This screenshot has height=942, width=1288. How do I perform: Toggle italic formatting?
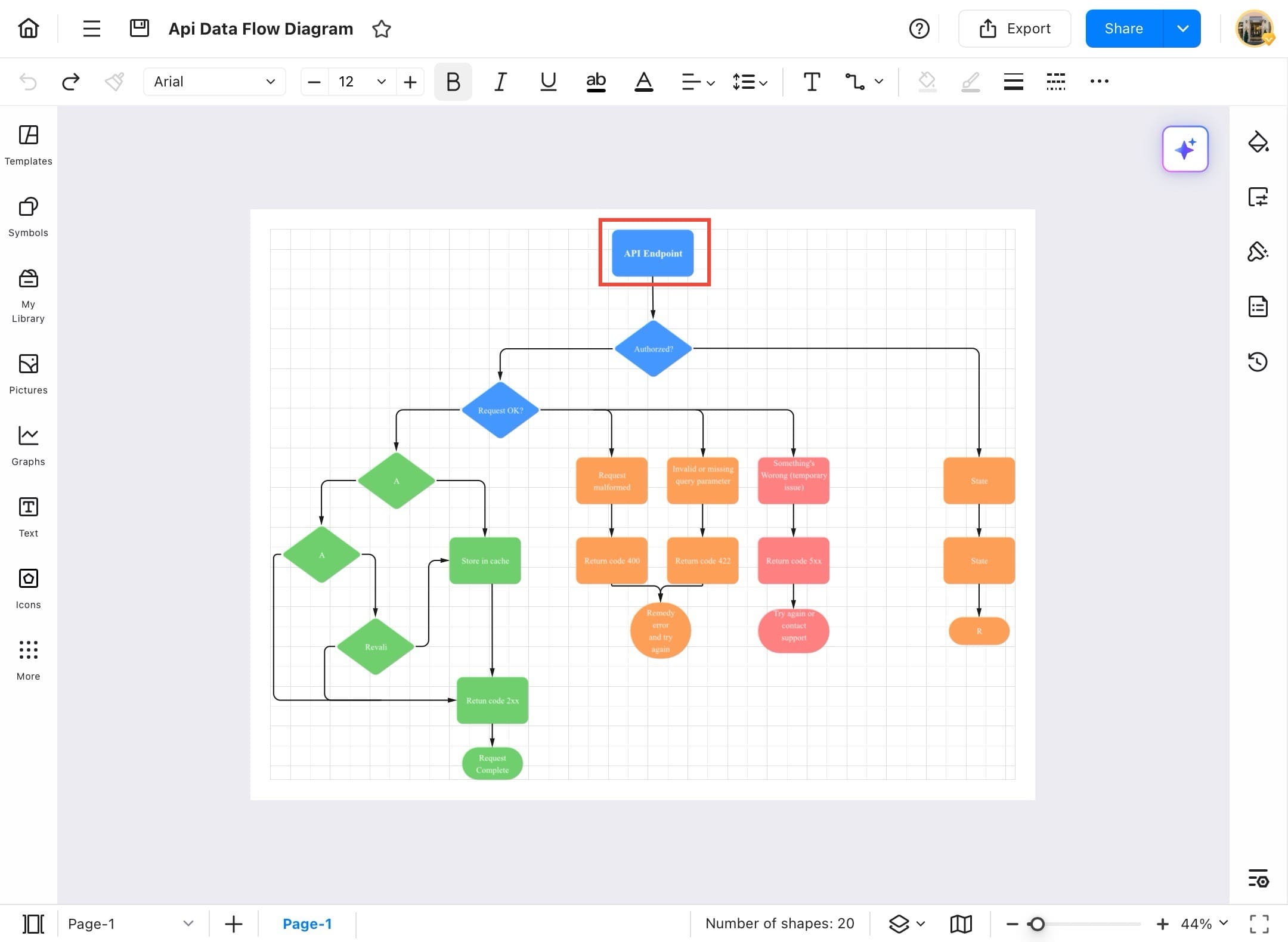click(x=500, y=82)
